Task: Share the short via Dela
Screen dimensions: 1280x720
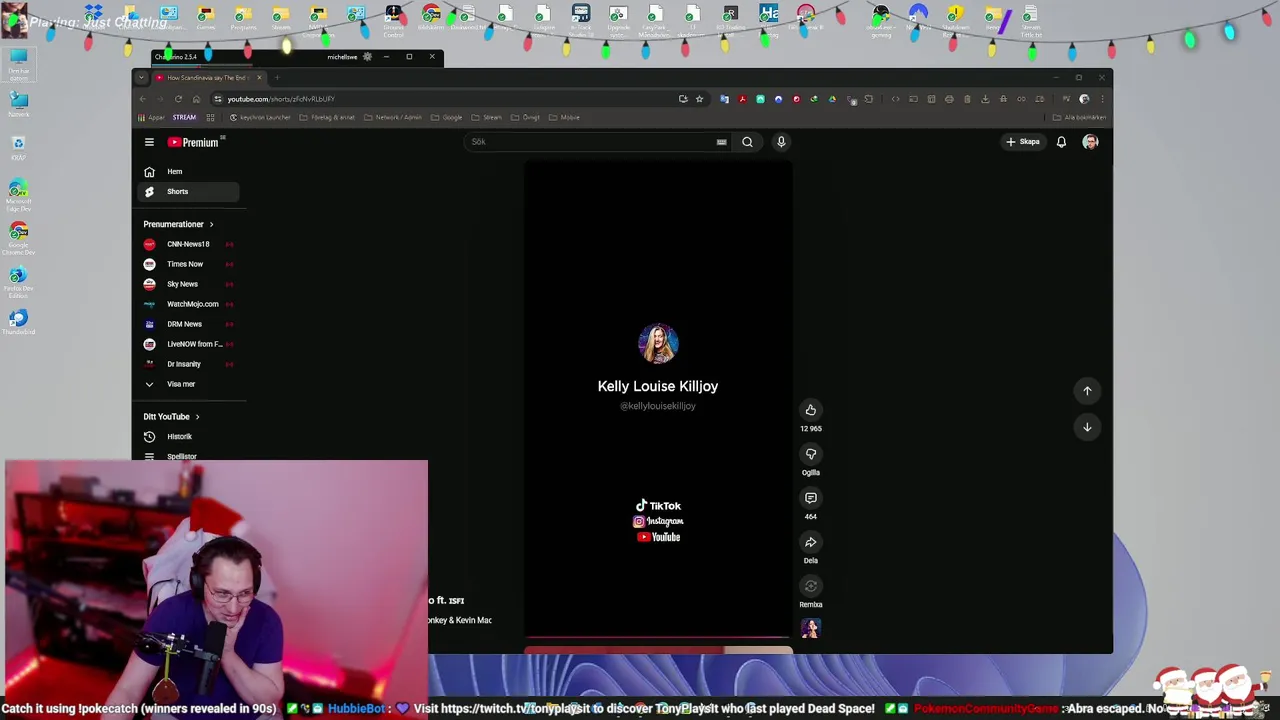Action: [811, 542]
